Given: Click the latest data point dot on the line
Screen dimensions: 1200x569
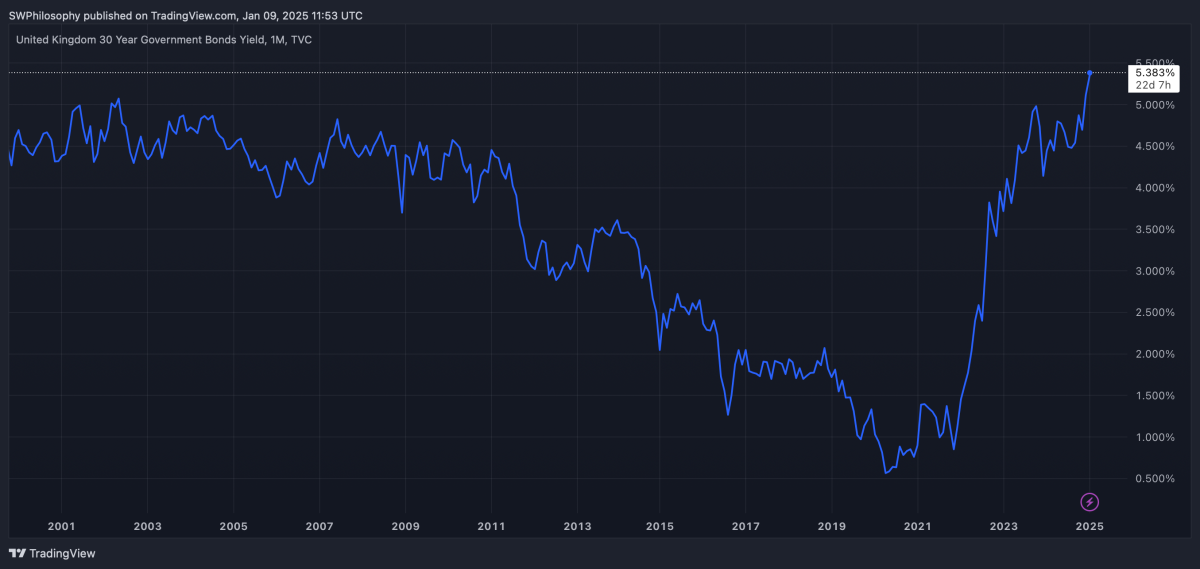Looking at the screenshot, I should (1089, 72).
